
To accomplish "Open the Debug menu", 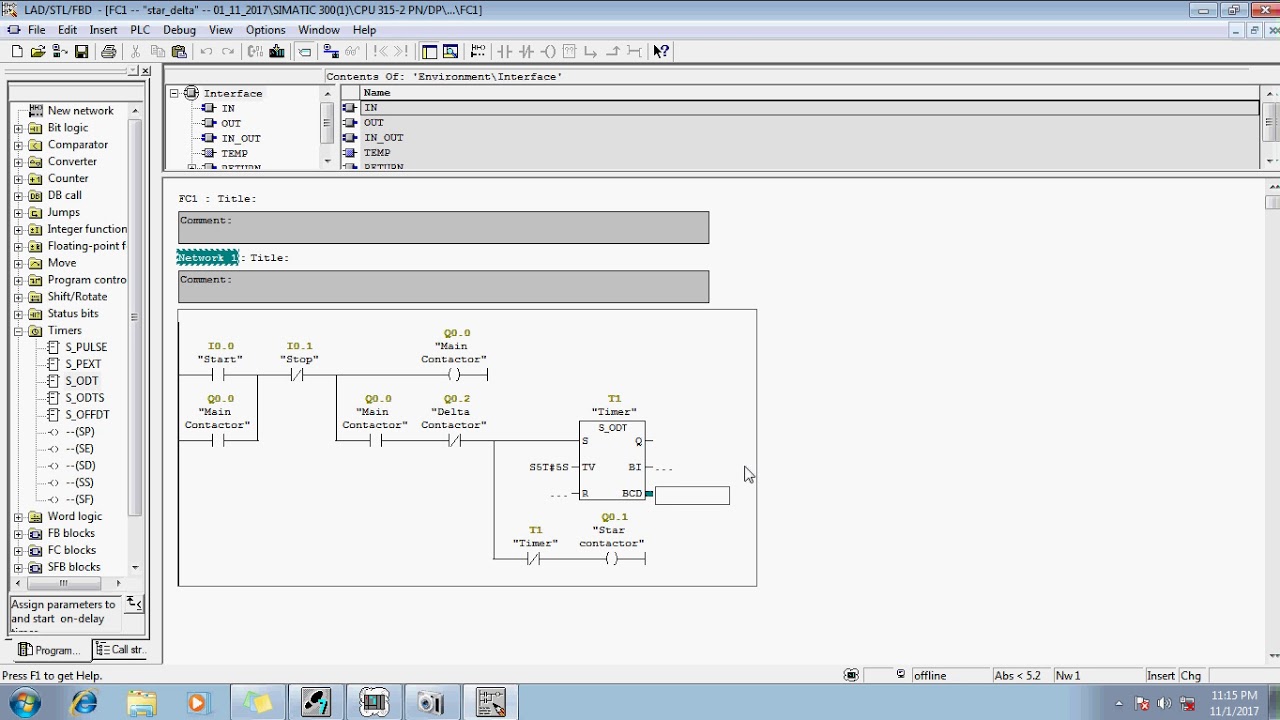I will coord(179,30).
